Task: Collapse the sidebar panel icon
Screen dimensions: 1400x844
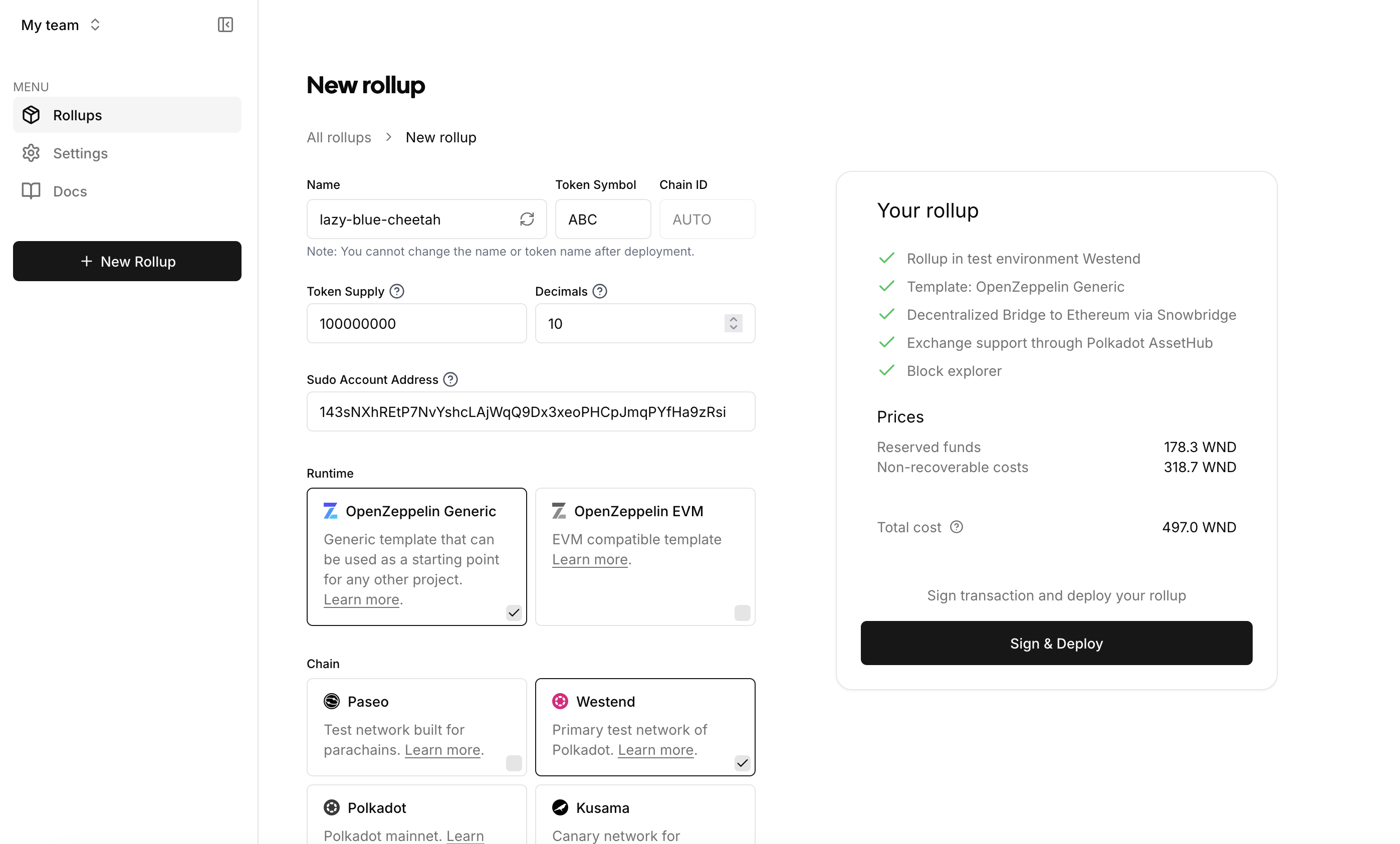Action: pos(225,25)
